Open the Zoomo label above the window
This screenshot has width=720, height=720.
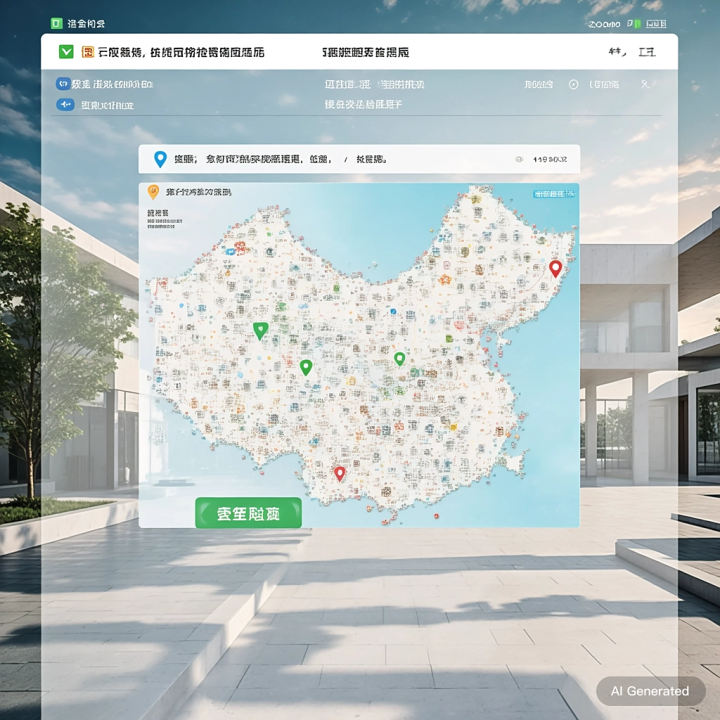(x=604, y=24)
